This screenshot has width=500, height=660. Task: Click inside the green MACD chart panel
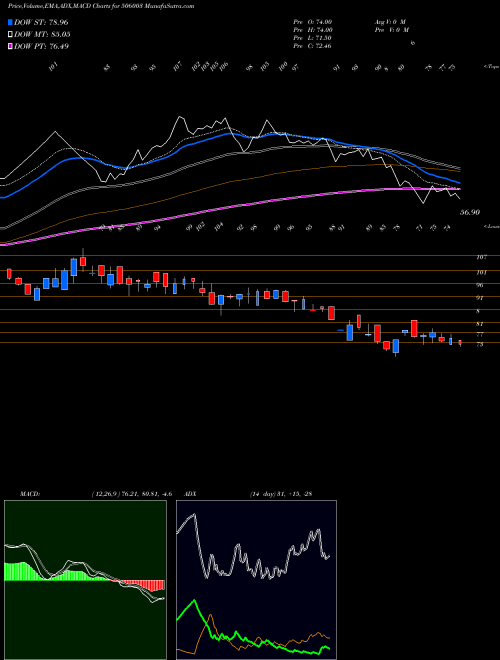pyautogui.click(x=85, y=580)
